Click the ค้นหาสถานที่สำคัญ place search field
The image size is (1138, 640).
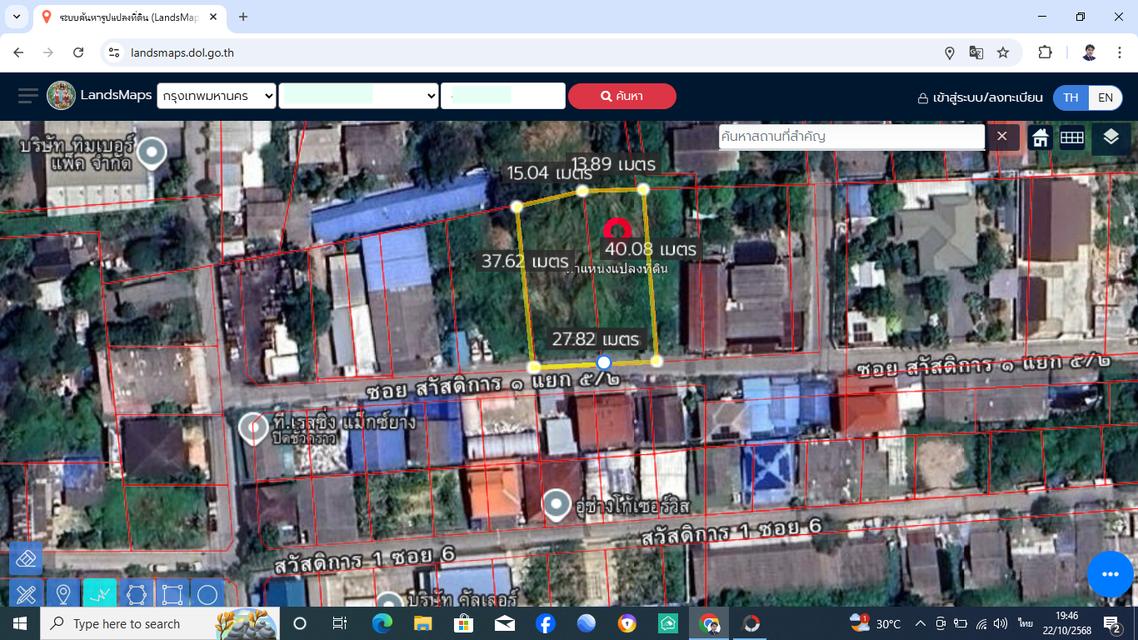(851, 136)
